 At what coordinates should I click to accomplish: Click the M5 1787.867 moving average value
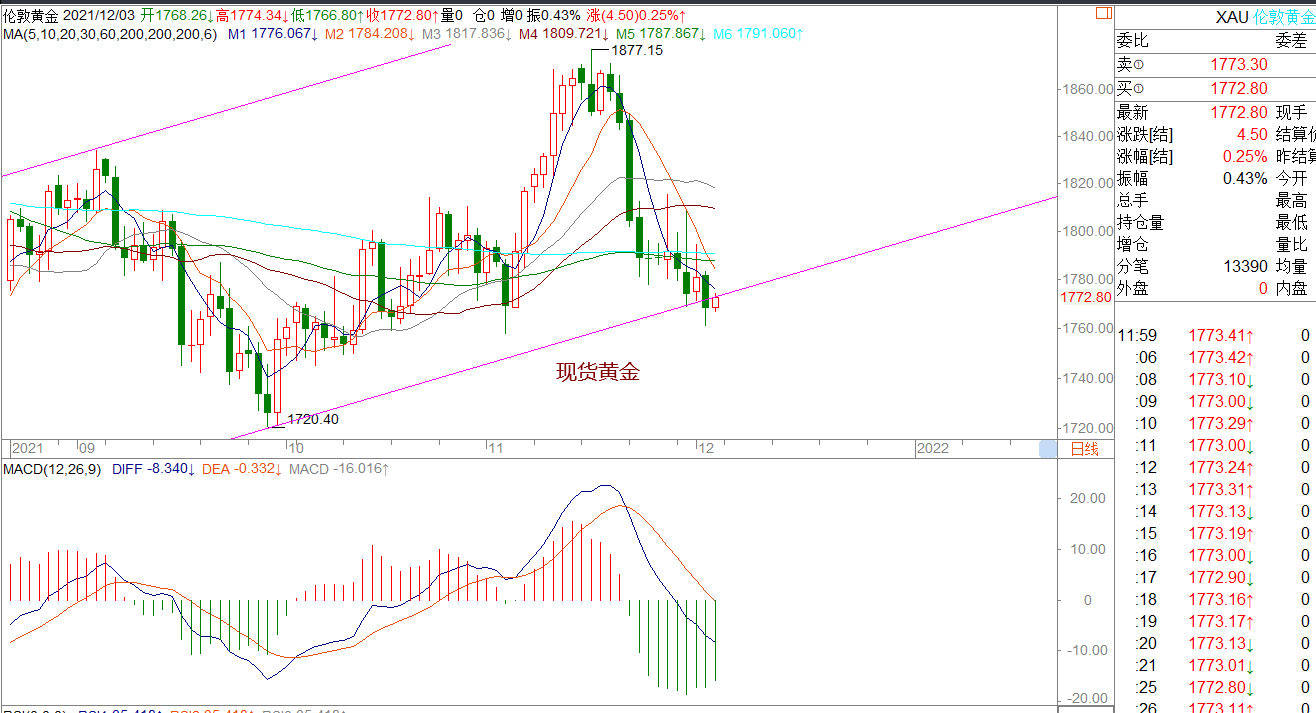(659, 34)
